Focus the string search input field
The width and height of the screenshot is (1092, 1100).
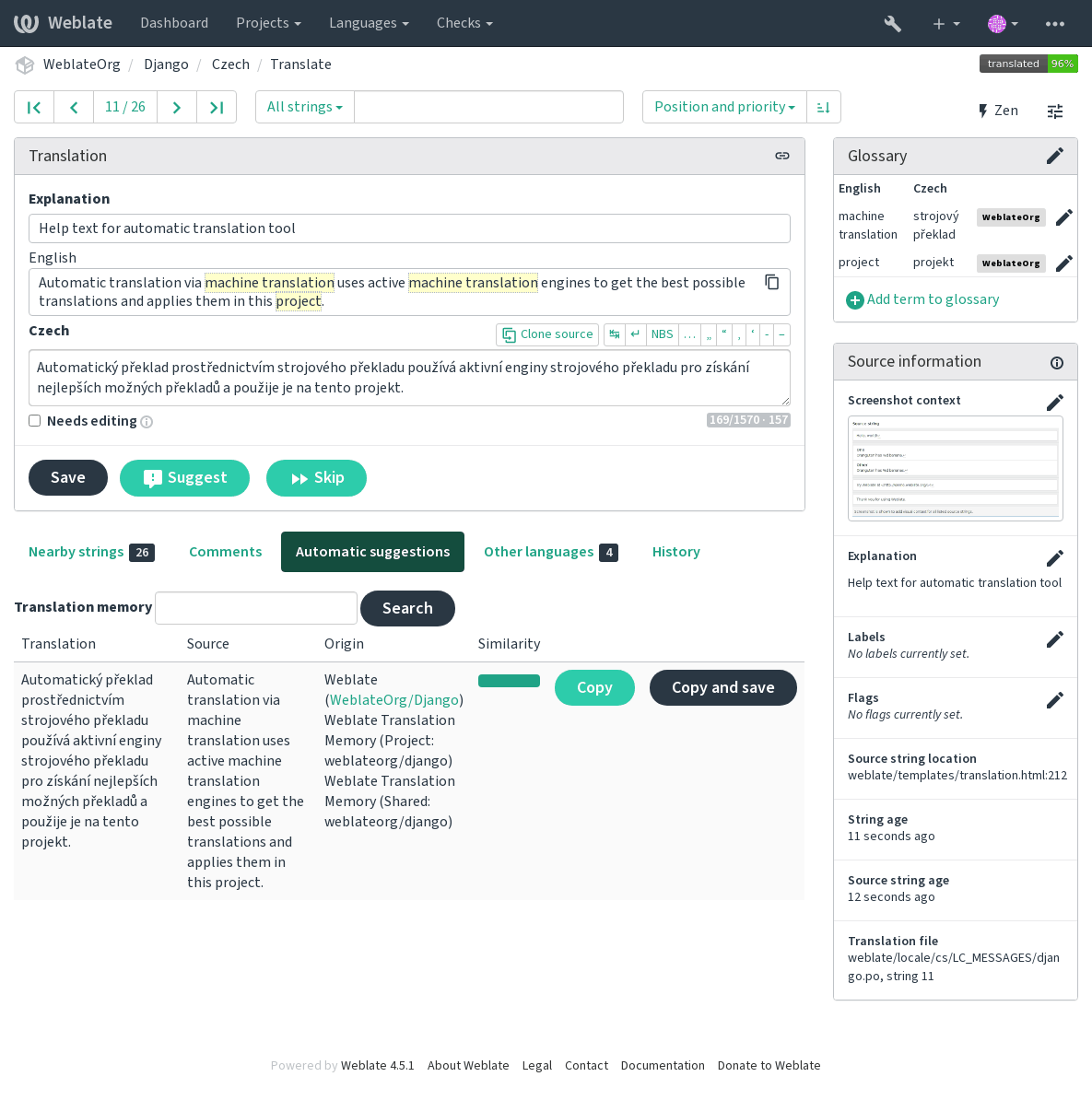coord(488,108)
